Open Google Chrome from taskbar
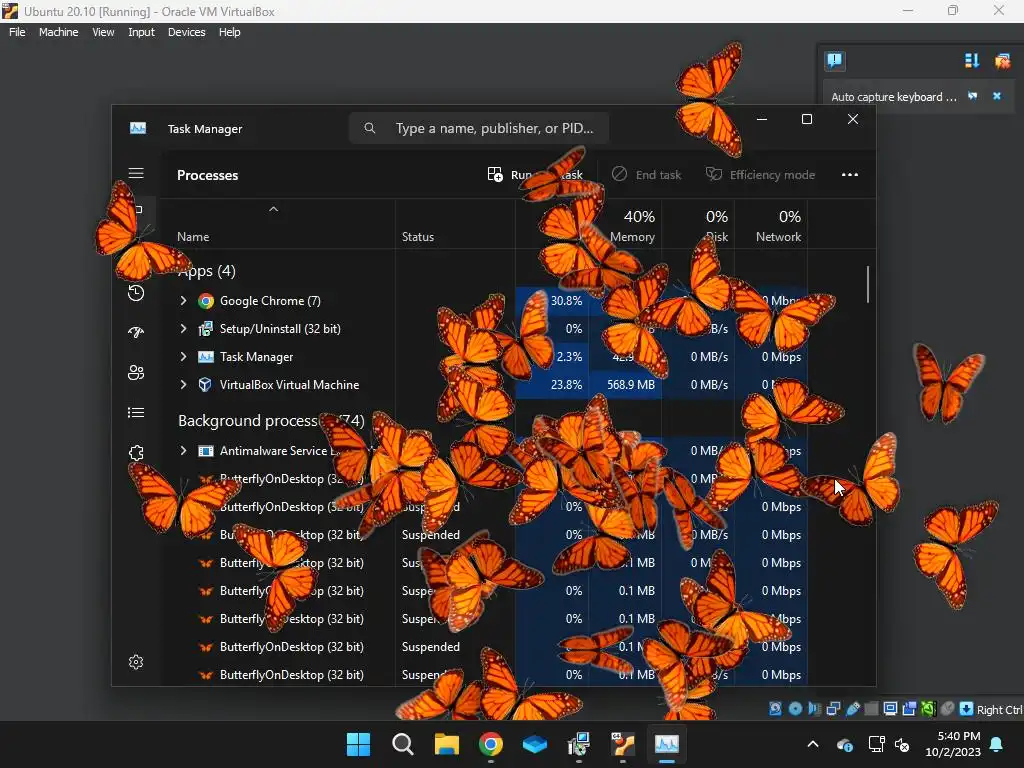This screenshot has width=1024, height=768. (x=490, y=744)
